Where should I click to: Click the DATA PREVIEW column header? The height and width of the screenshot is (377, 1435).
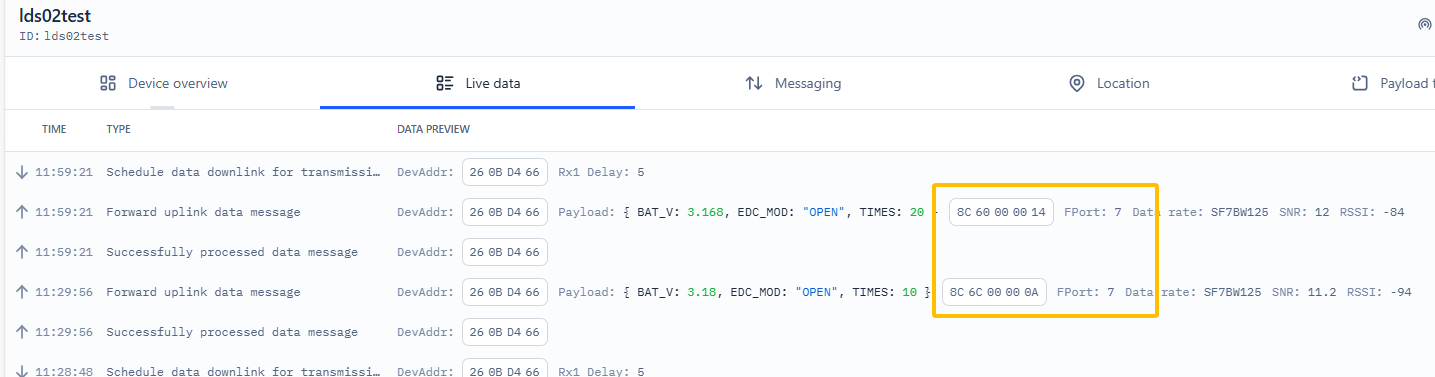coord(434,129)
